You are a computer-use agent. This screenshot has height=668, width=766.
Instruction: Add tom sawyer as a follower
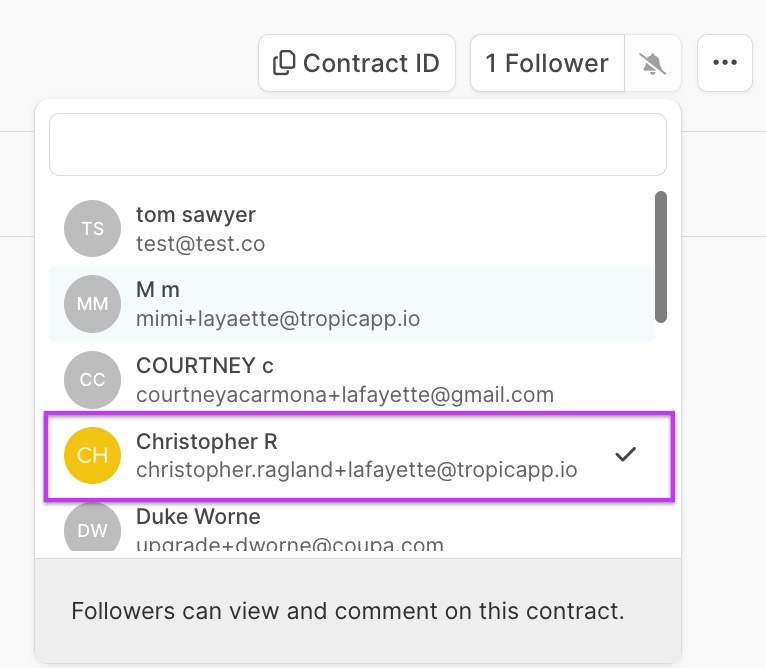[300, 228]
